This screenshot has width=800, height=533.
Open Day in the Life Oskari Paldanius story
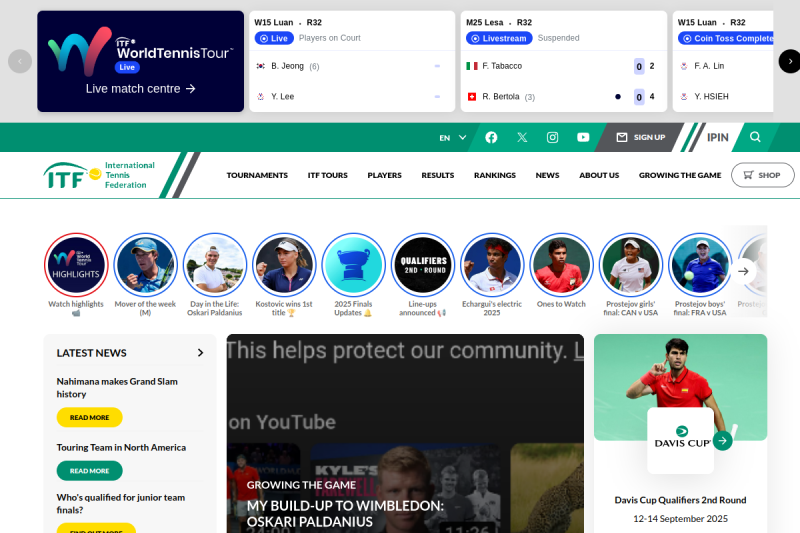(x=215, y=265)
